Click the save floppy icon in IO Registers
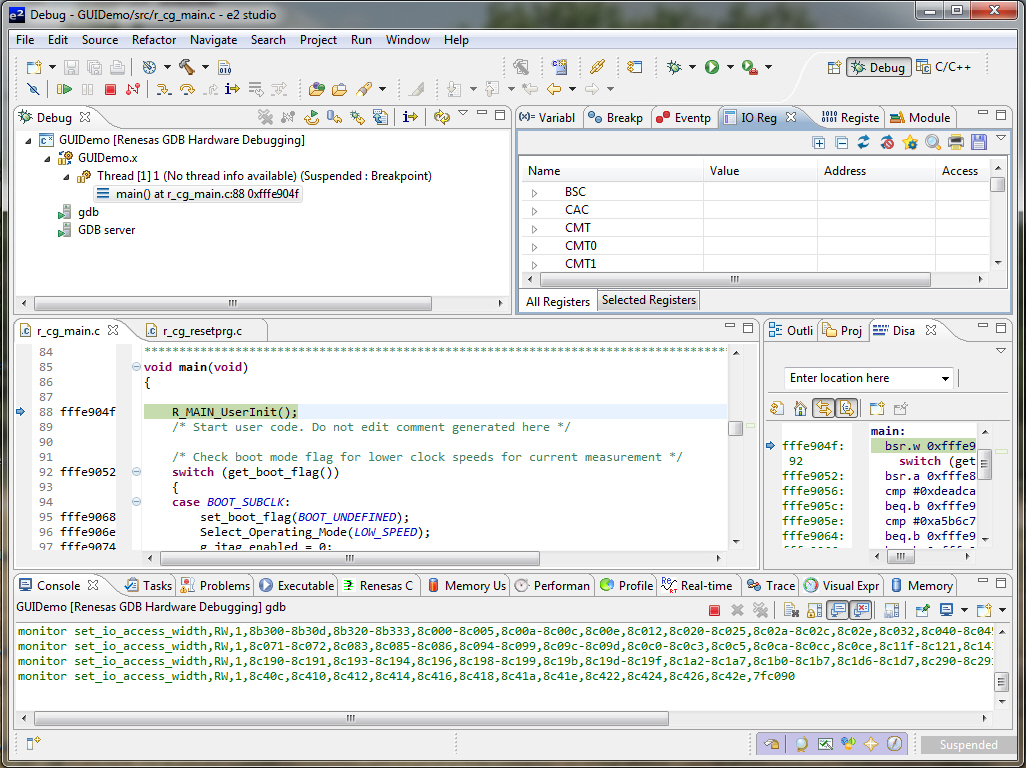1026x768 pixels. 979,142
